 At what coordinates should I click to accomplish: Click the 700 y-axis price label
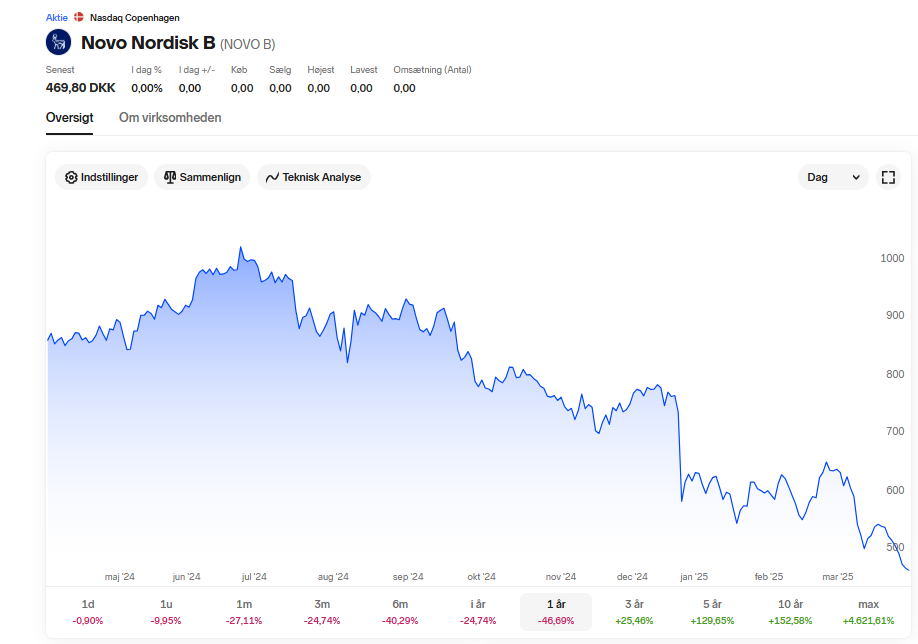click(895, 431)
